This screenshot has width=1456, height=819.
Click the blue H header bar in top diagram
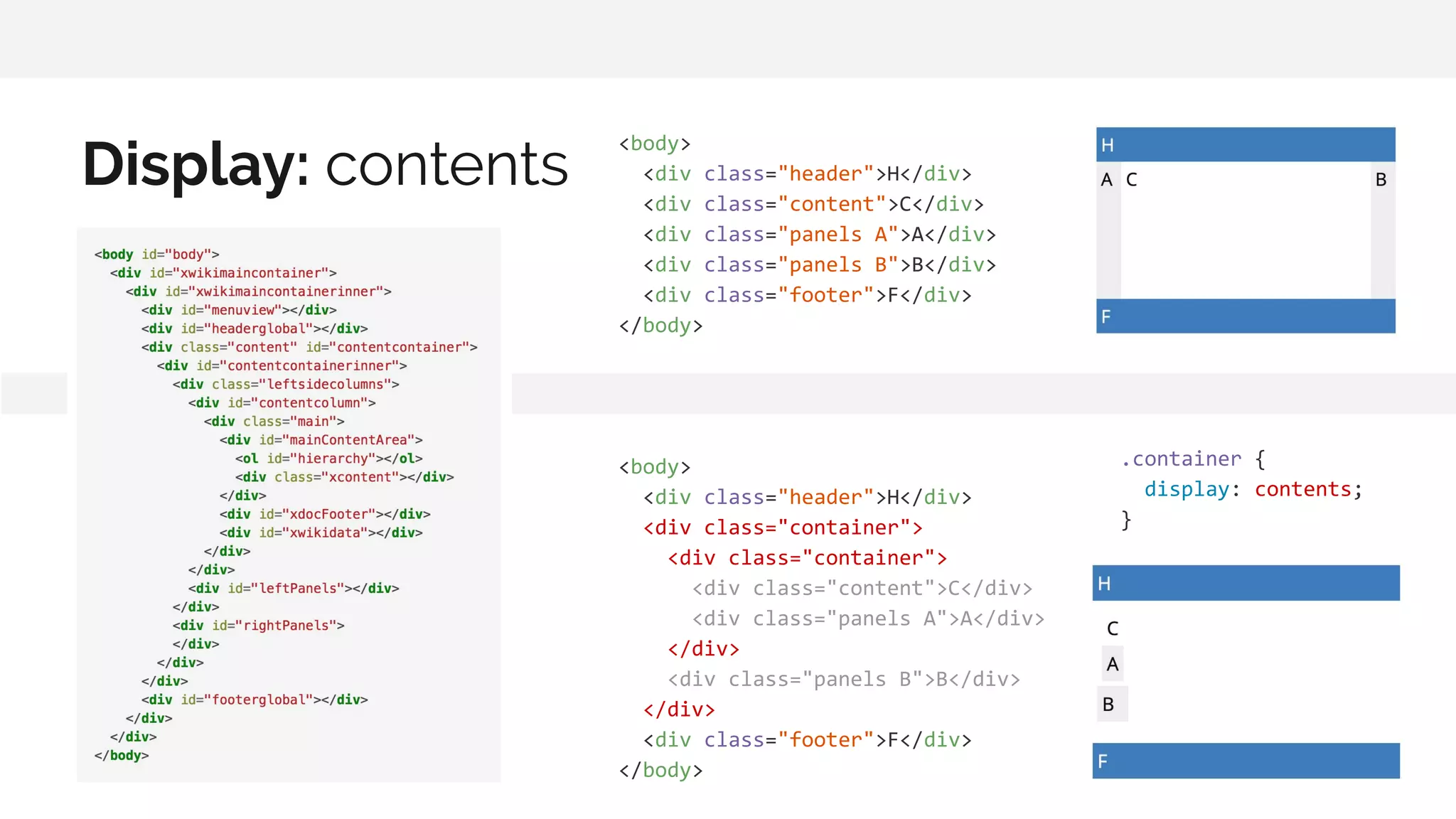click(x=1245, y=145)
